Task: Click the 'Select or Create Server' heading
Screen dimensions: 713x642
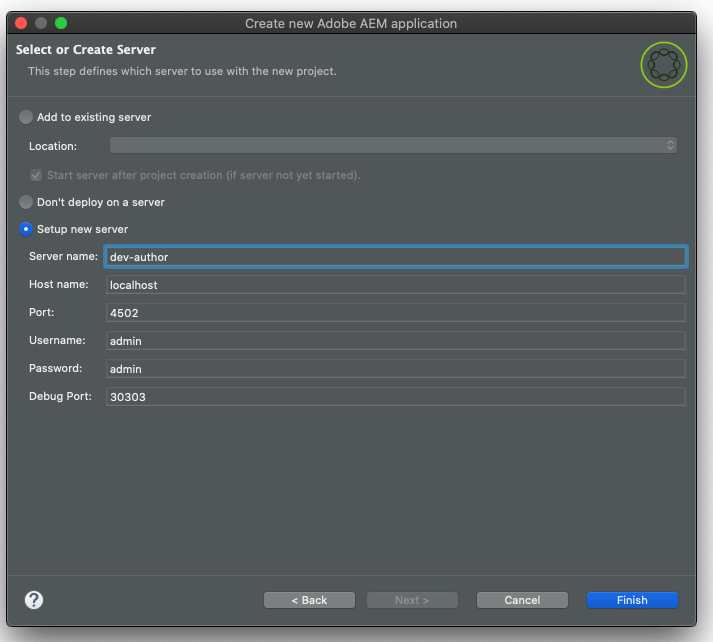Action: click(86, 50)
